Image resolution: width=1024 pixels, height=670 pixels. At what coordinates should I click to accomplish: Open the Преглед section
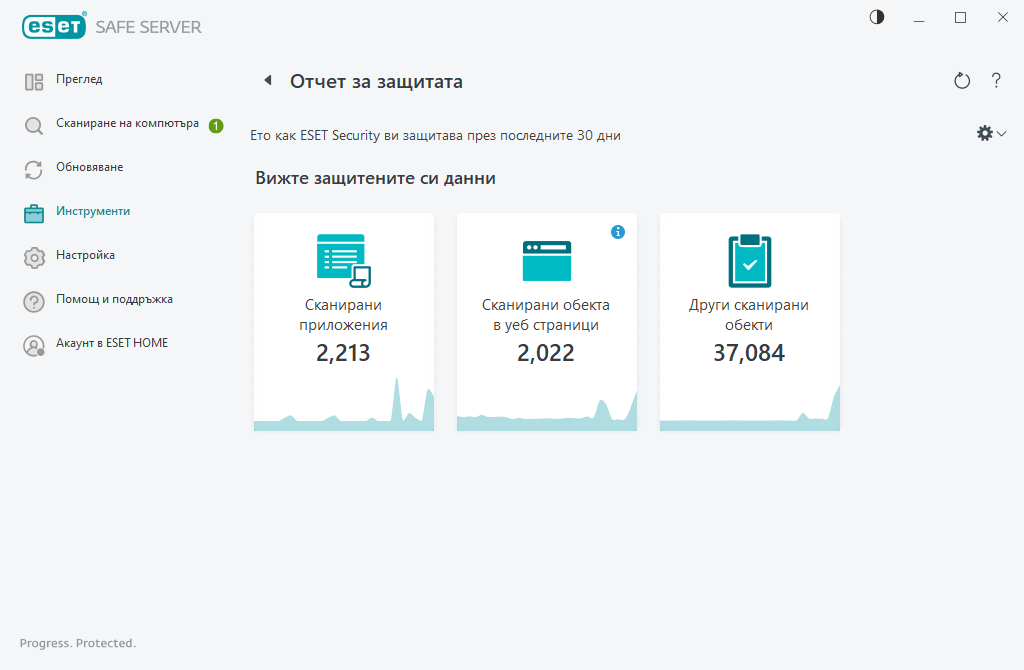(79, 80)
